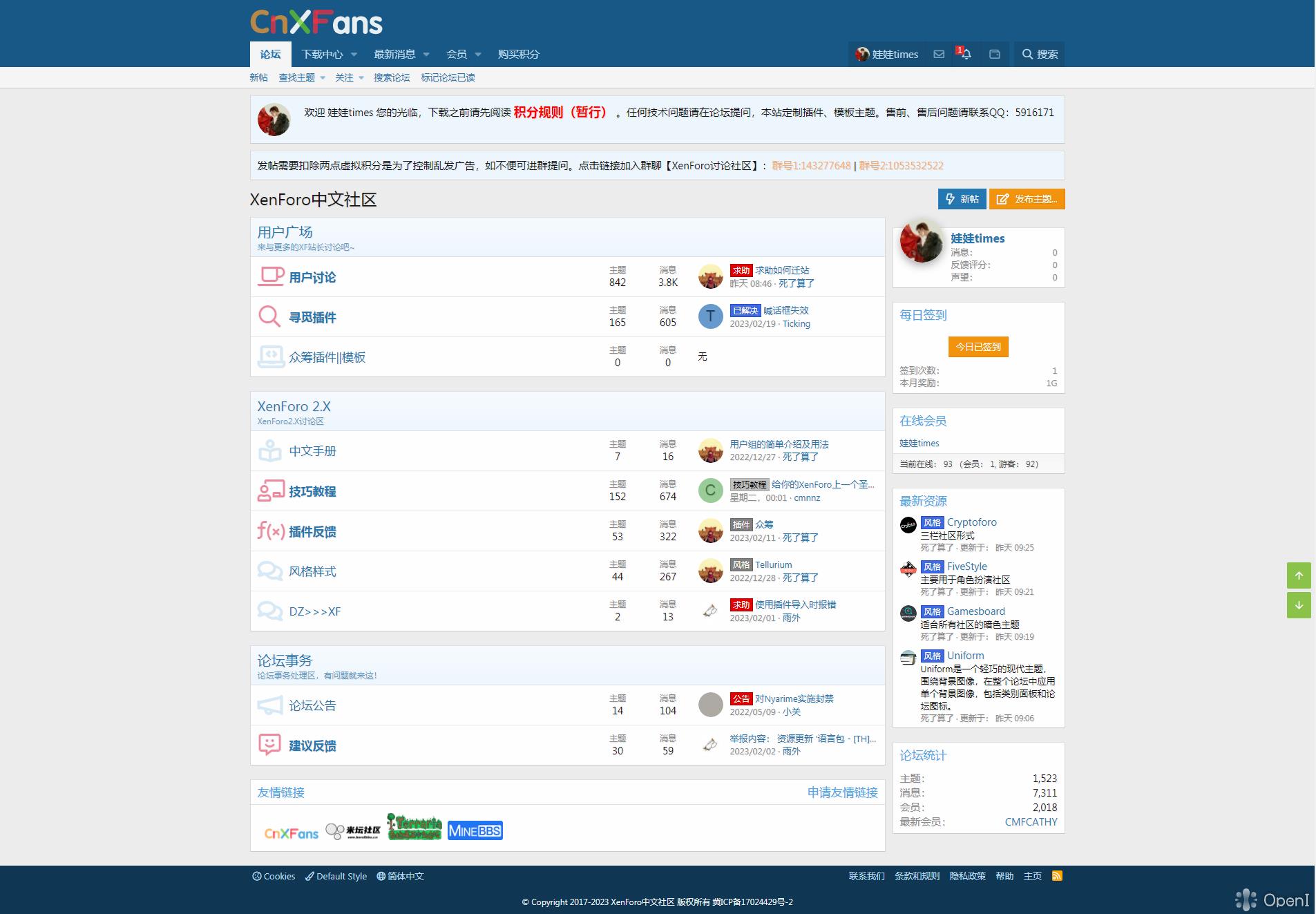Click the 发布主题 button
Screen dimensions: 1316x914
(x=1027, y=199)
